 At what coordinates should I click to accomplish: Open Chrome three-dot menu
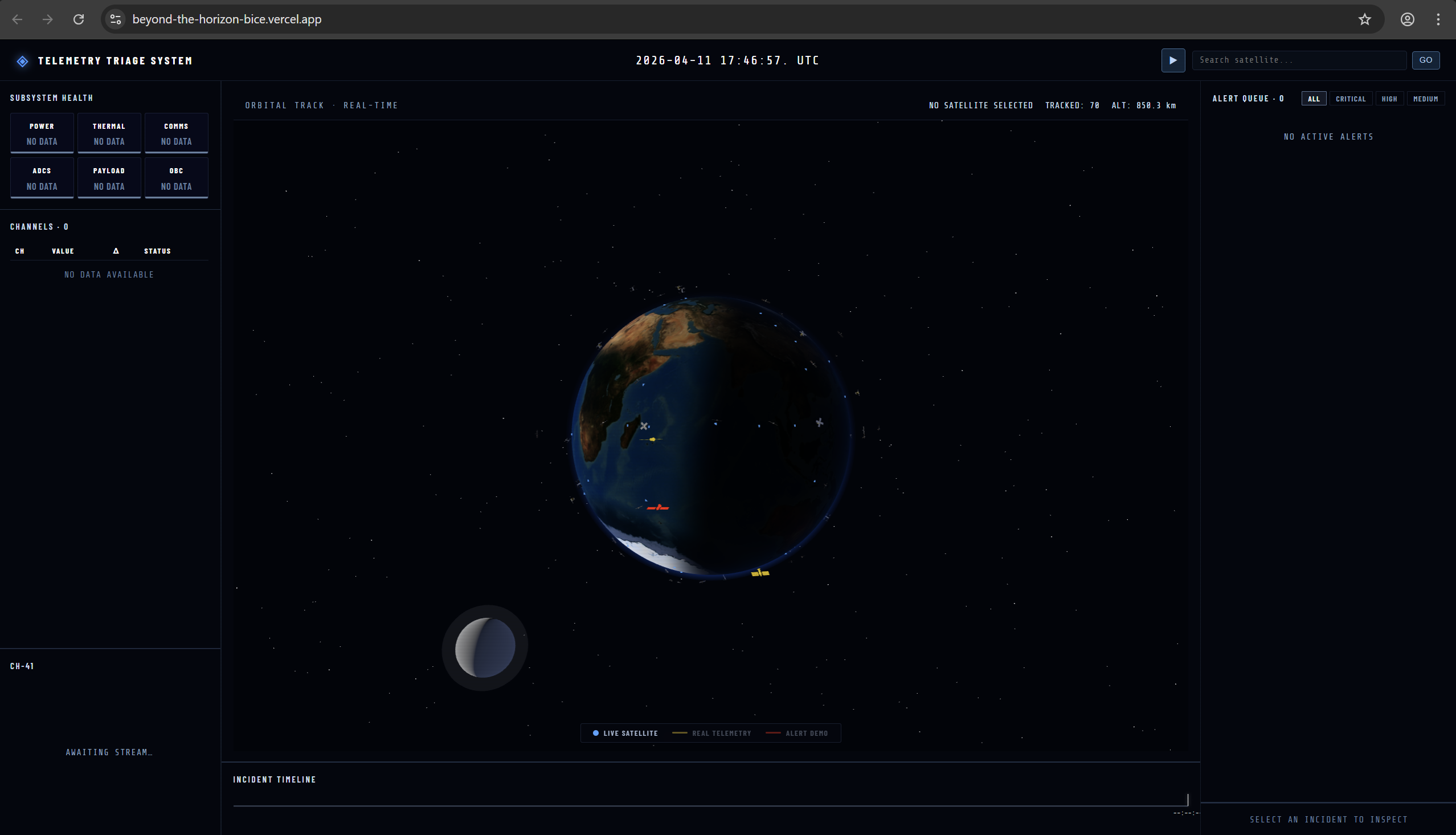click(1438, 19)
